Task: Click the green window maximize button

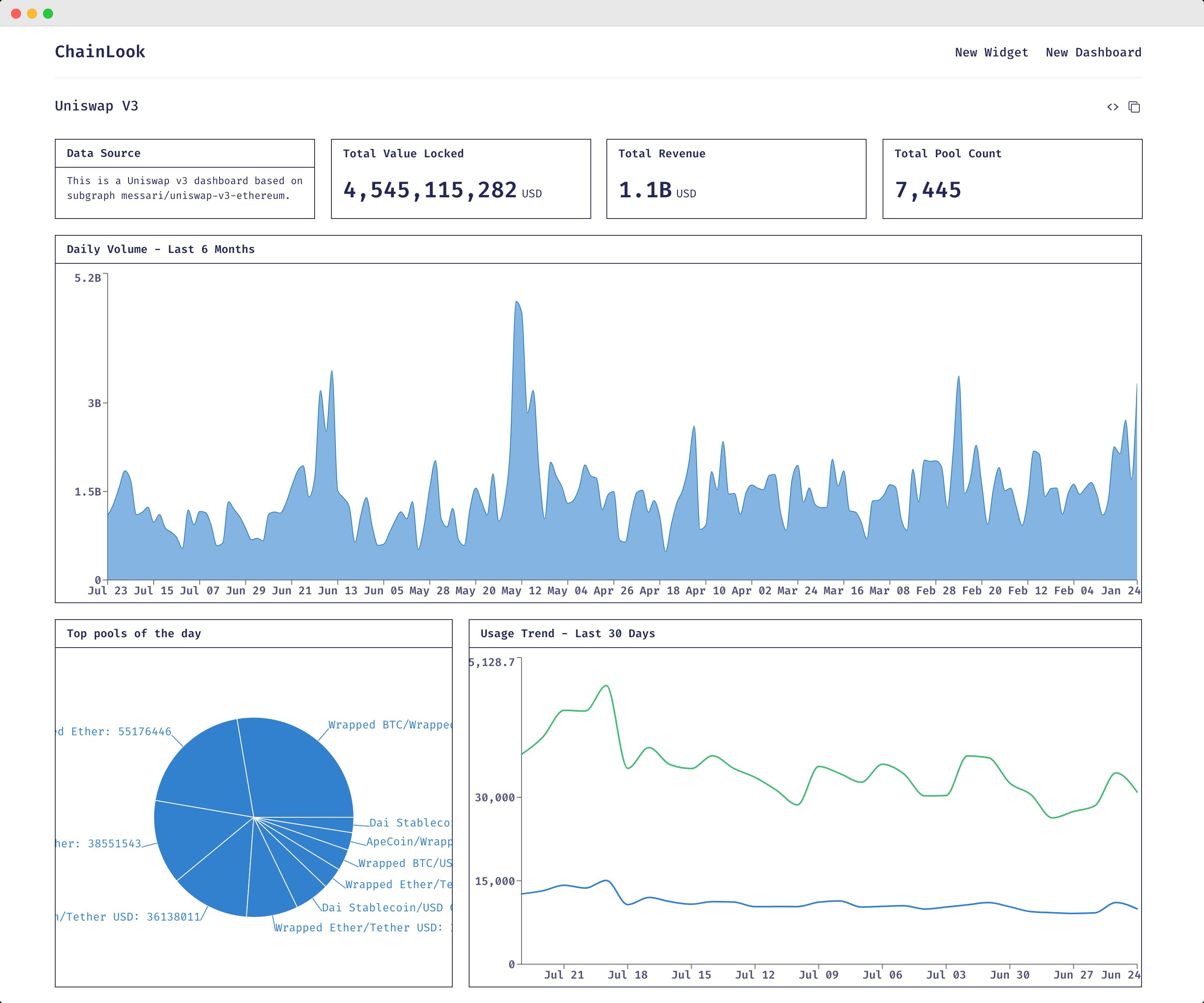Action: tap(48, 13)
